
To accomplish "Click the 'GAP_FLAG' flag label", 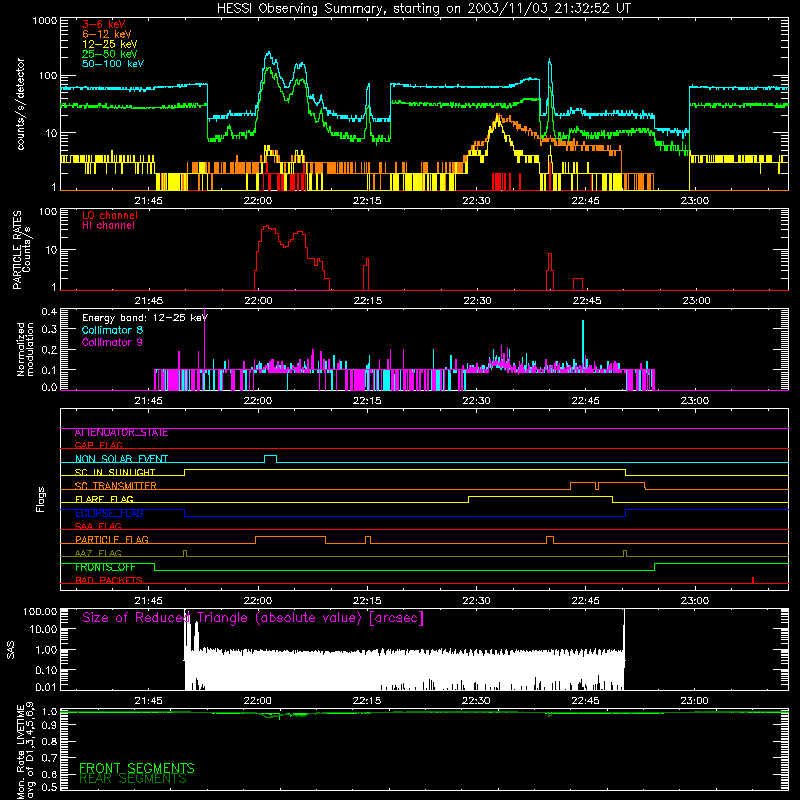I will point(98,445).
